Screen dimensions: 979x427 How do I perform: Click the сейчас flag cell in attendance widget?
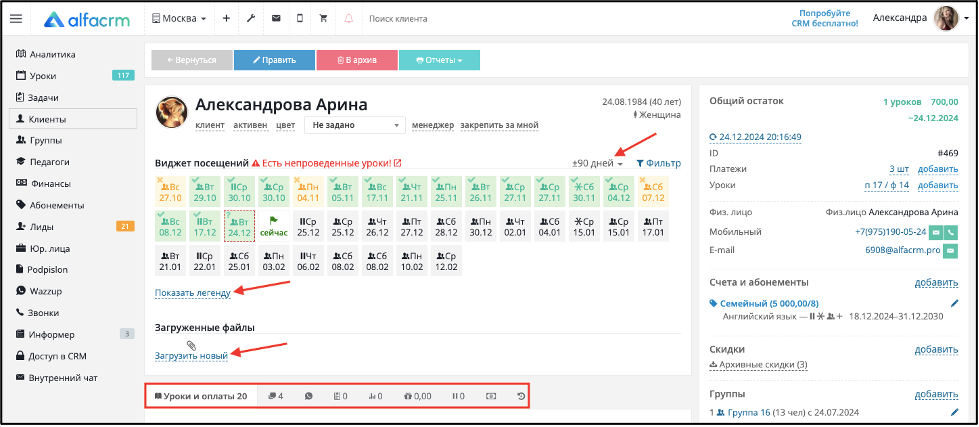click(273, 226)
